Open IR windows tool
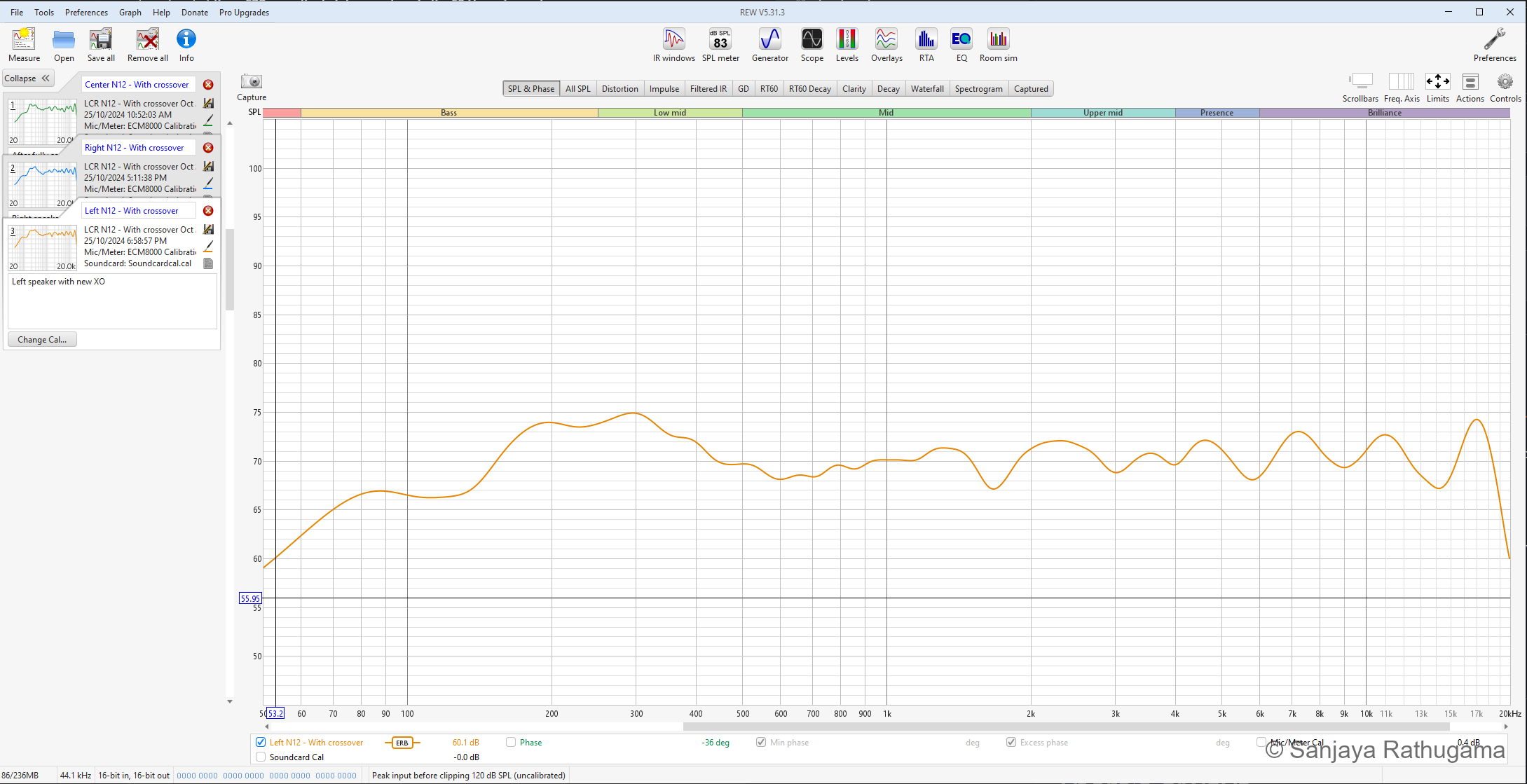Image resolution: width=1527 pixels, height=784 pixels. coord(673,39)
